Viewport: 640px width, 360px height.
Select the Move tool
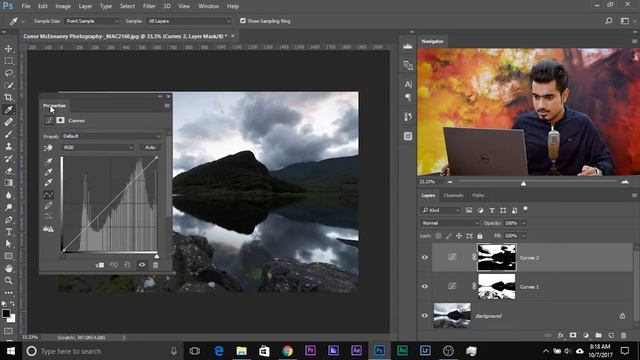(x=9, y=49)
